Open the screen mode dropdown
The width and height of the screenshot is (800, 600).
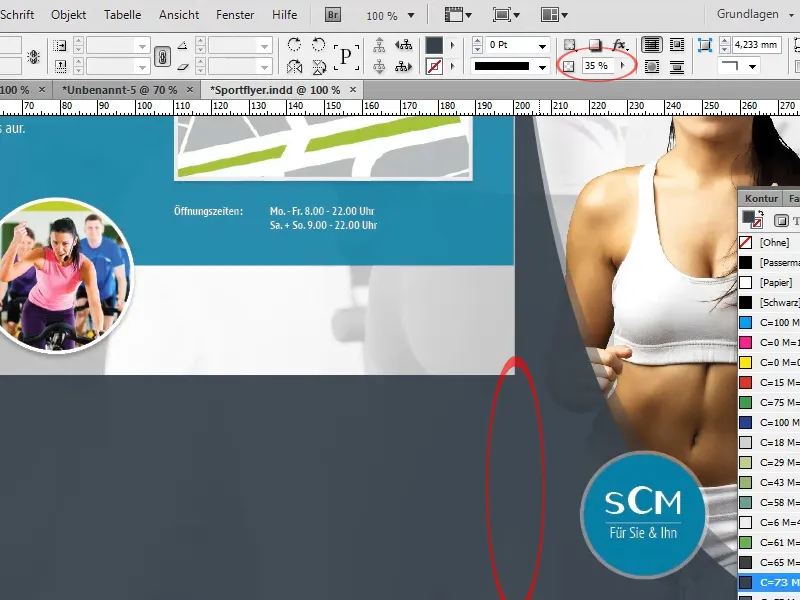[506, 15]
